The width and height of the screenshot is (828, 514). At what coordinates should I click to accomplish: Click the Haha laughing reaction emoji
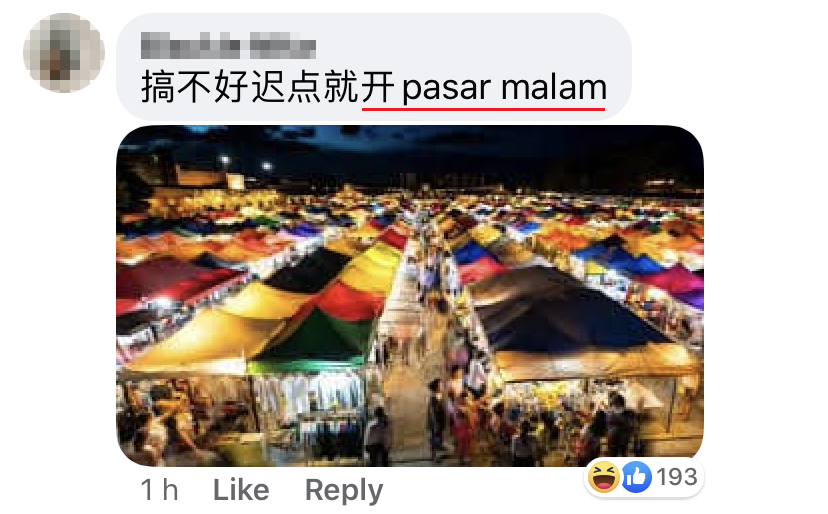coord(604,477)
